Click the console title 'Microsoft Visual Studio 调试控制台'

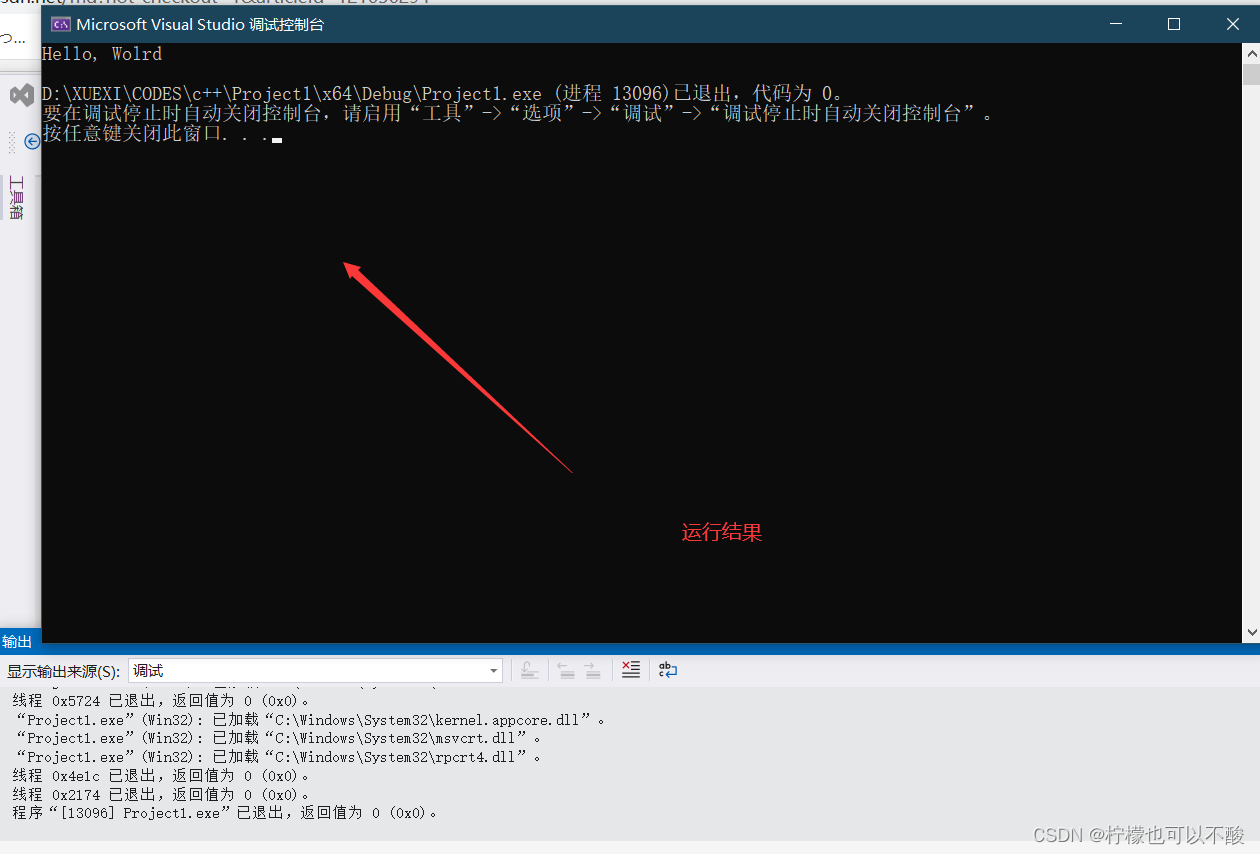200,25
